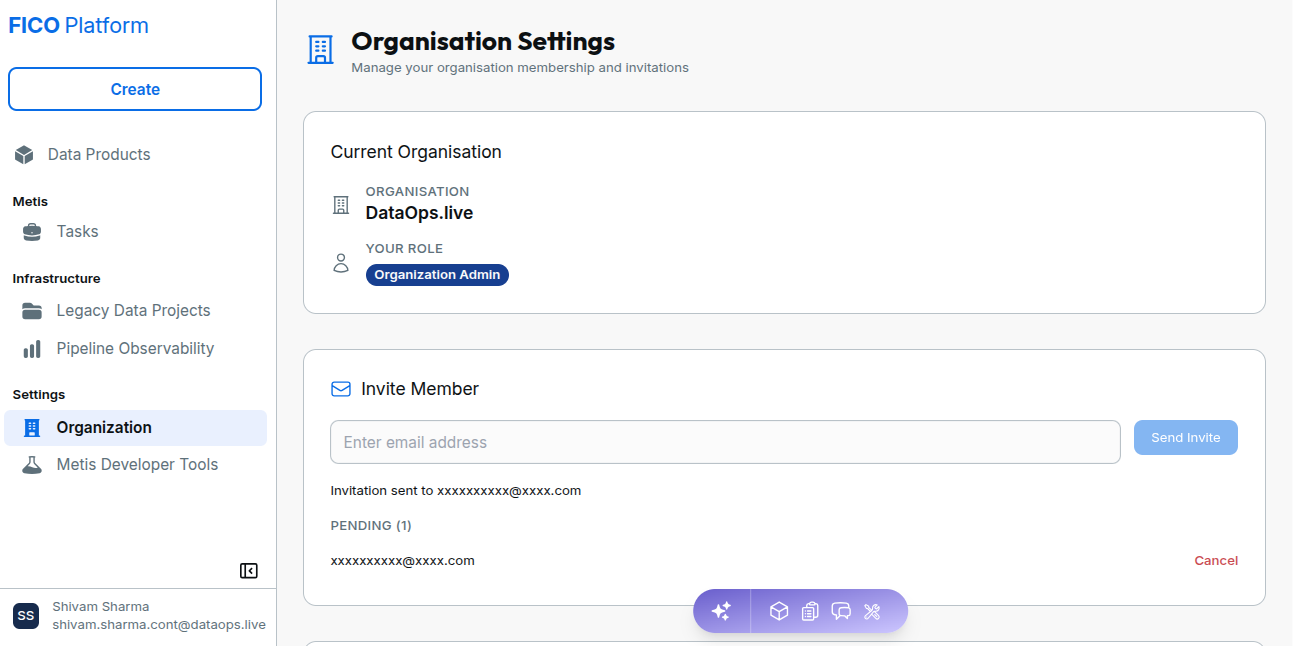Click the 'Invitation sent to' confirmation message
1293x646 pixels.
(456, 491)
